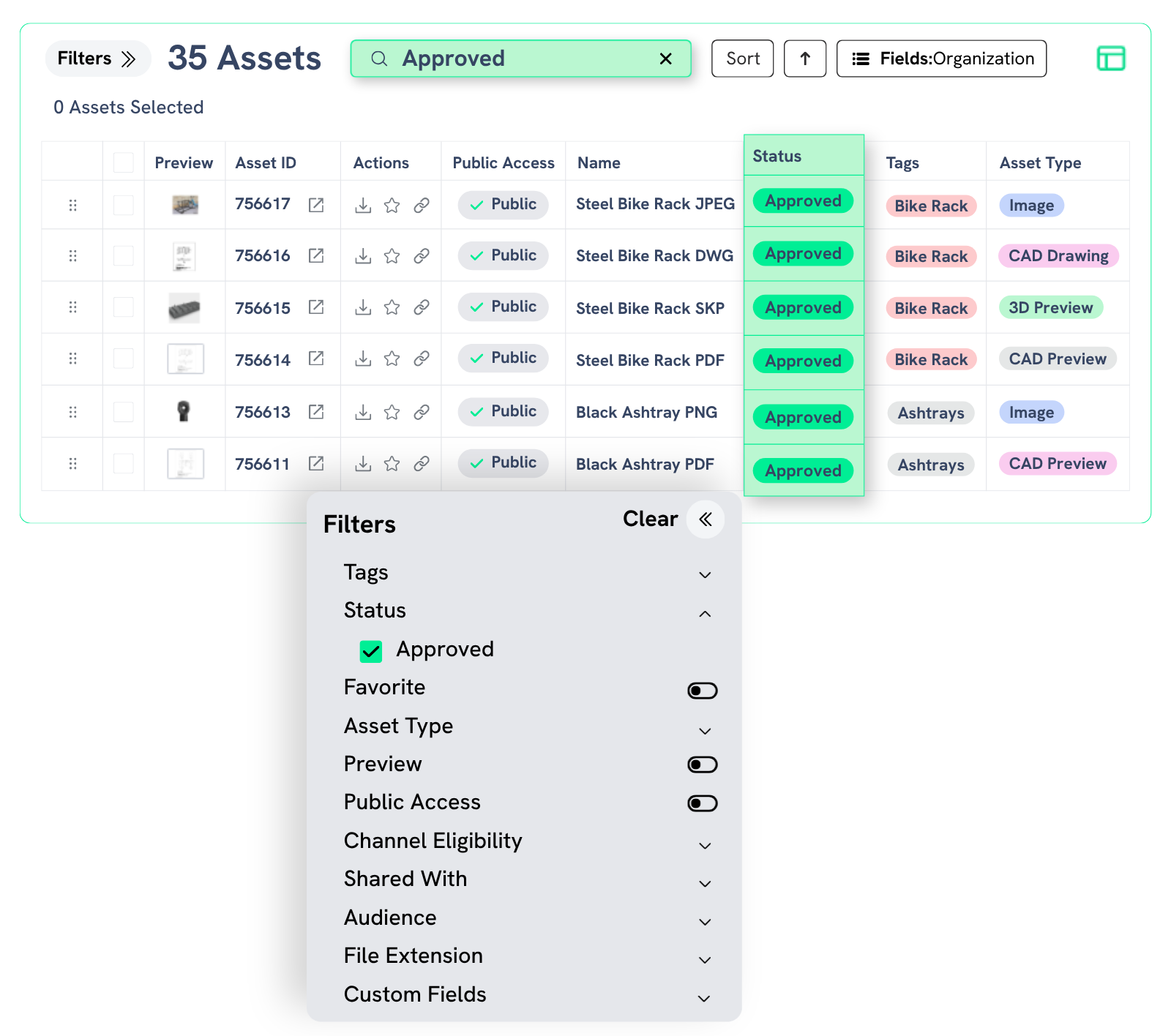Screen dimensions: 1171x1036
Task: Uncheck the Approved status filter
Action: coord(371,651)
